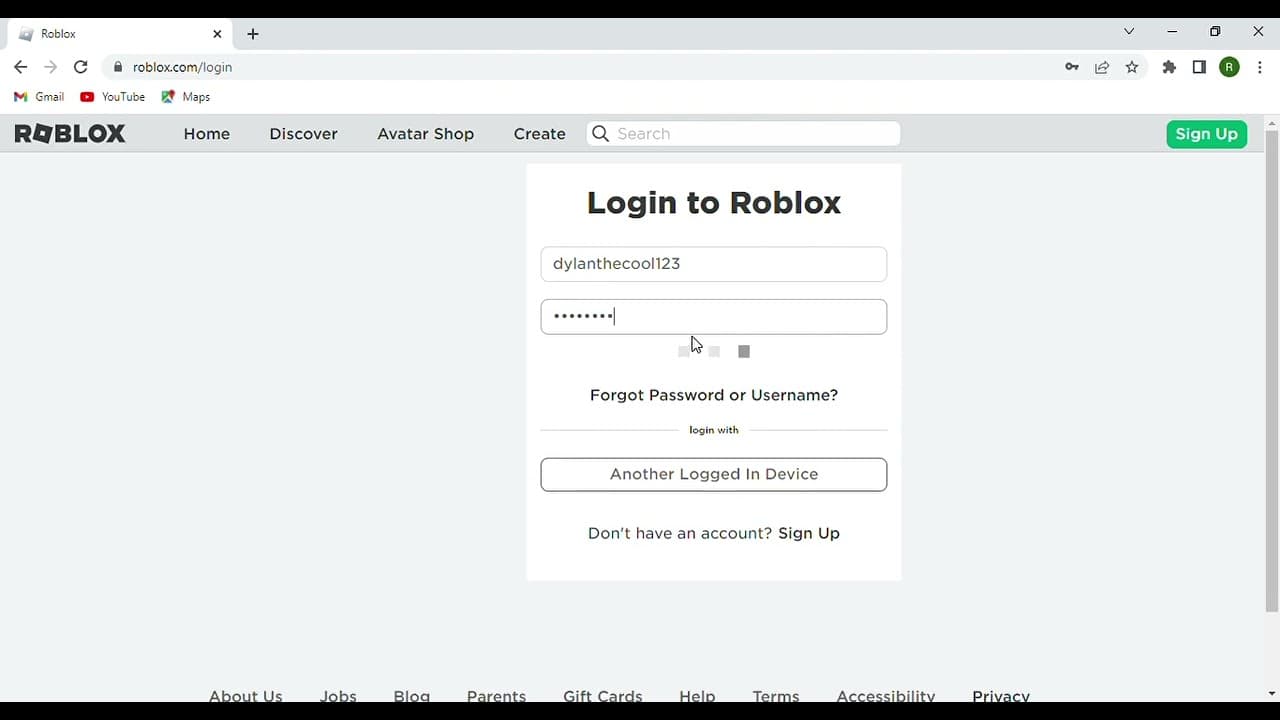Focus the username field with dylanthecool123

[714, 264]
